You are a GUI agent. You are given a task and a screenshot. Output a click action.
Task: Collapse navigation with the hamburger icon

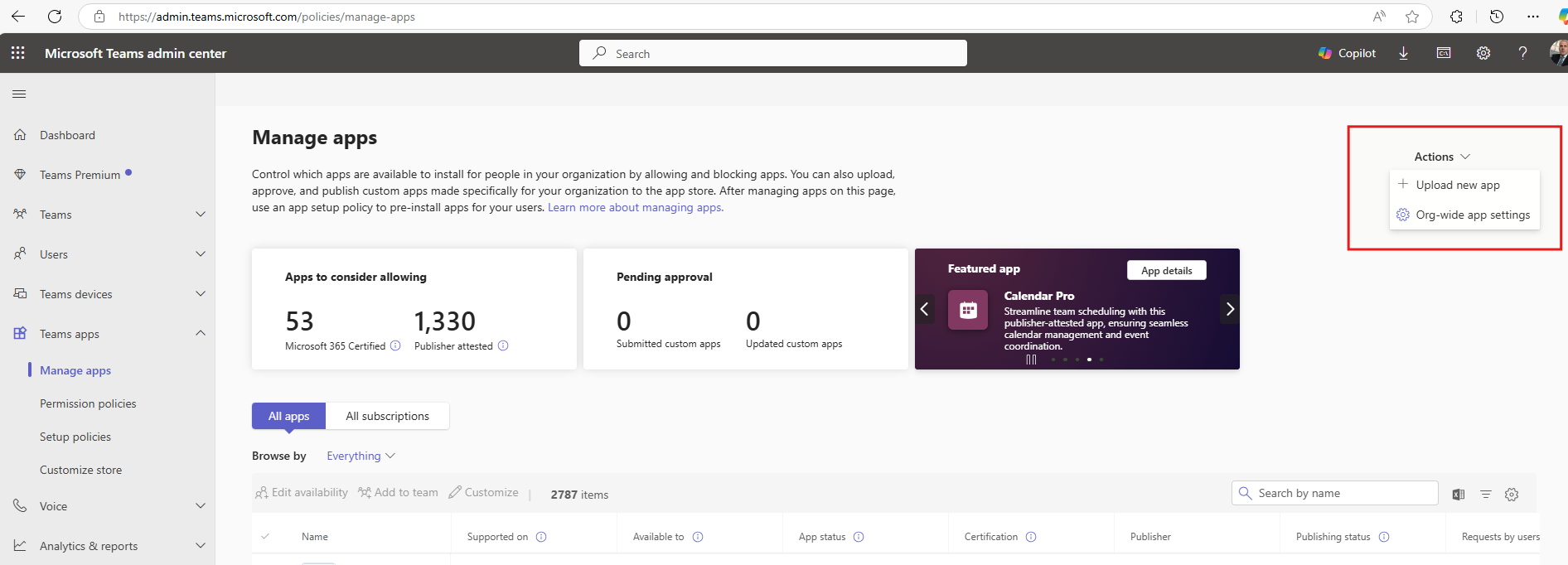(x=19, y=94)
